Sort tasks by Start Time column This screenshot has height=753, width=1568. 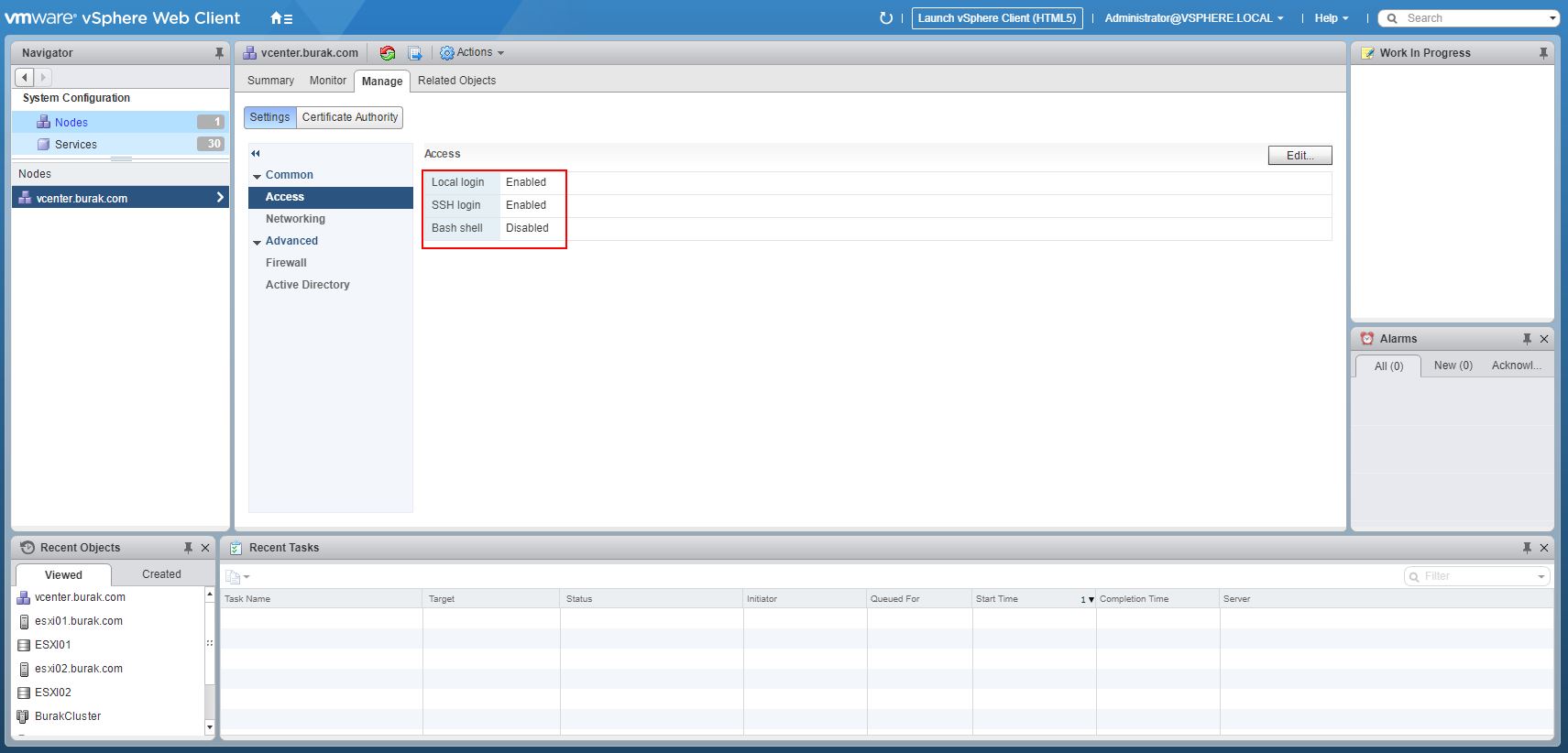pos(1034,599)
